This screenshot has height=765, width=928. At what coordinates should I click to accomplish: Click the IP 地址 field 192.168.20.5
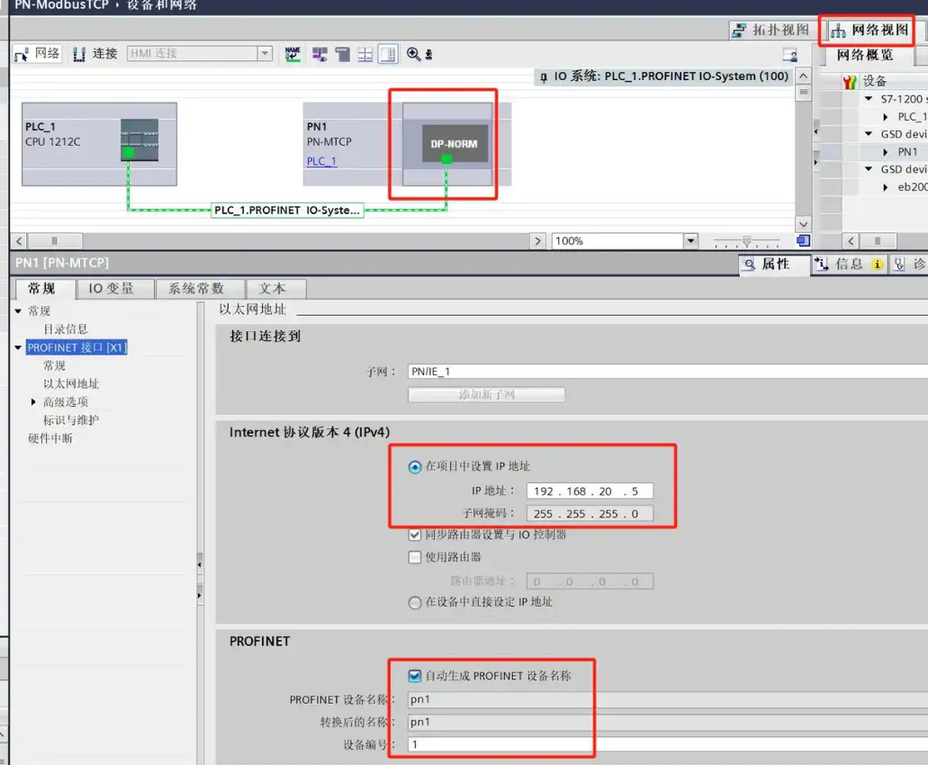point(589,491)
